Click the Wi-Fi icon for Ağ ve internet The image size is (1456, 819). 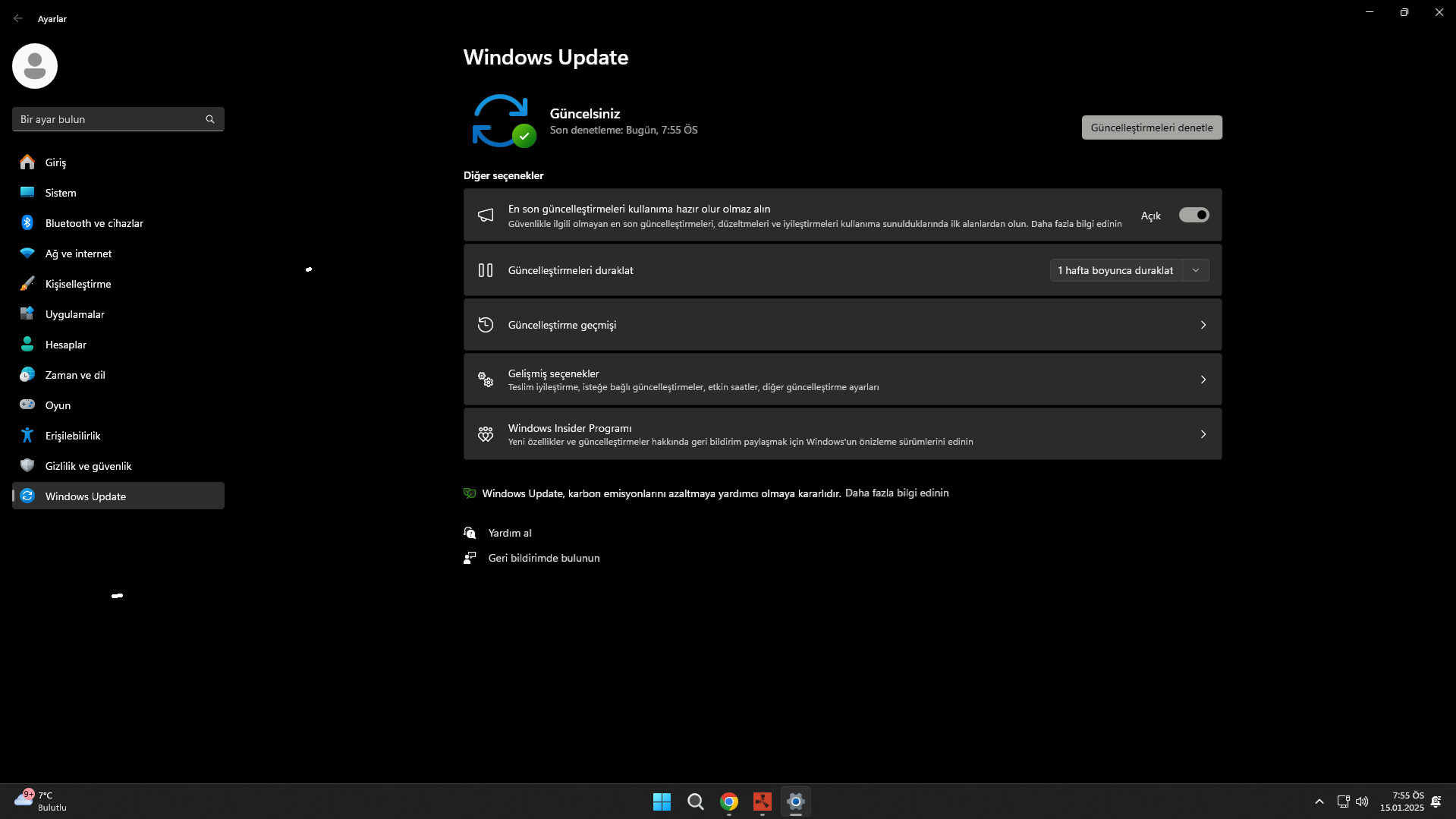point(27,254)
